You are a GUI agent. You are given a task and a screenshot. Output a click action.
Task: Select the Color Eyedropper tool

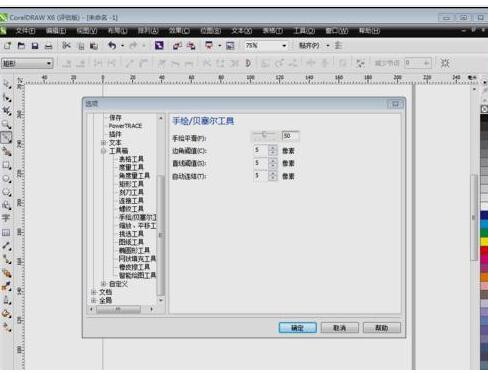point(7,286)
